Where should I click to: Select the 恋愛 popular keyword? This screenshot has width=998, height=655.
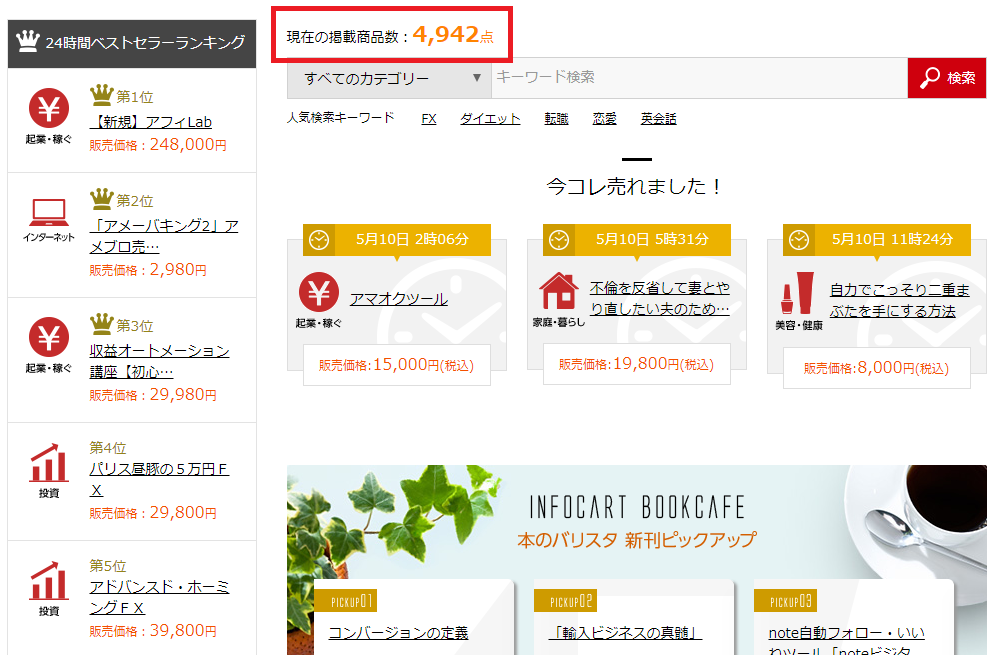click(x=605, y=118)
